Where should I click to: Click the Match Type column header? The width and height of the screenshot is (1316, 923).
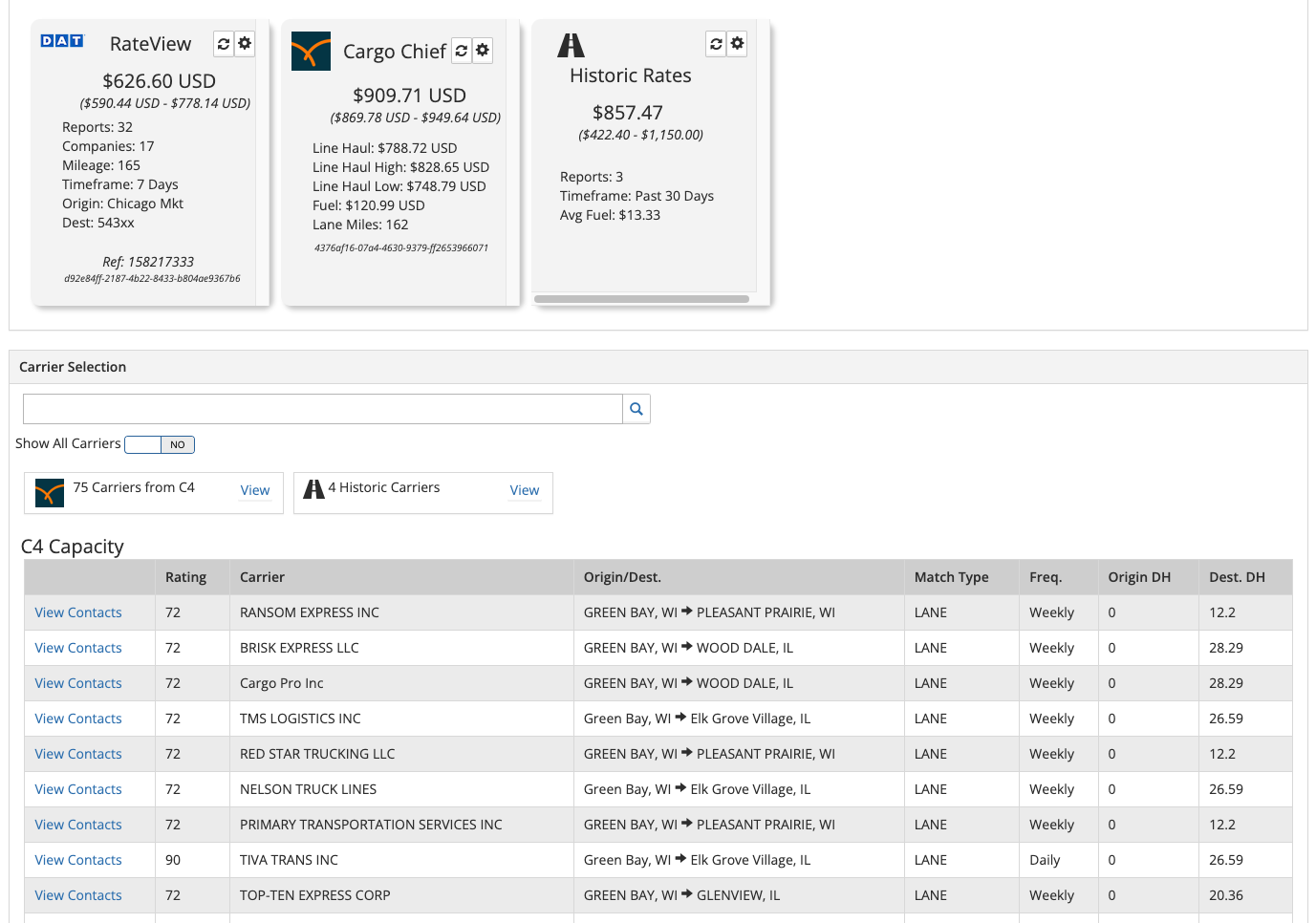pyautogui.click(x=951, y=577)
